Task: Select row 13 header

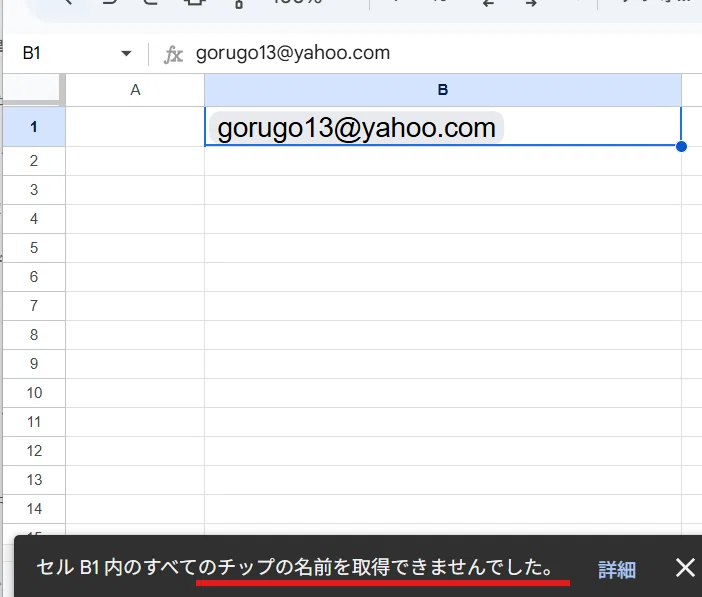Action: (x=34, y=480)
